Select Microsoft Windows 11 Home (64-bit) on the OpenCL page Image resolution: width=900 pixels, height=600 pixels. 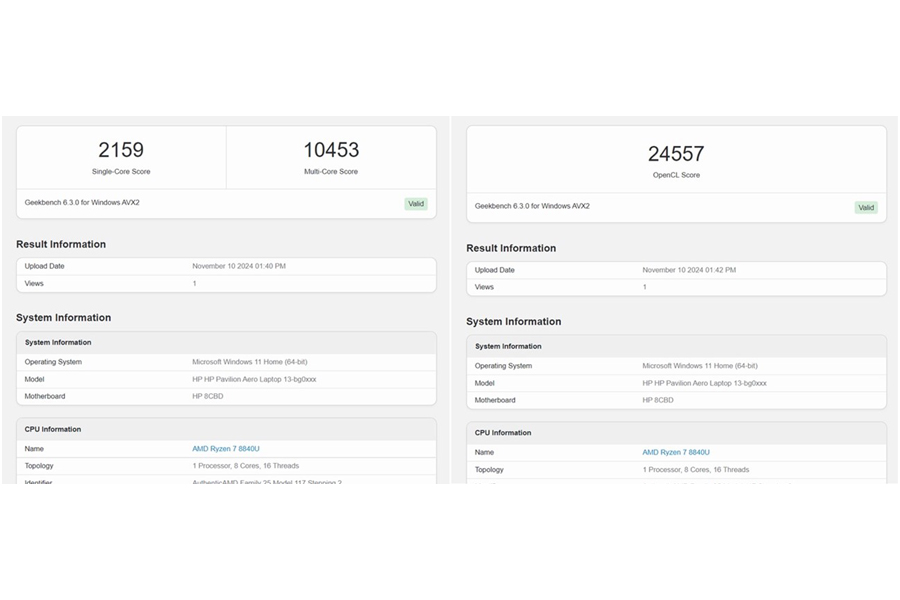click(700, 366)
